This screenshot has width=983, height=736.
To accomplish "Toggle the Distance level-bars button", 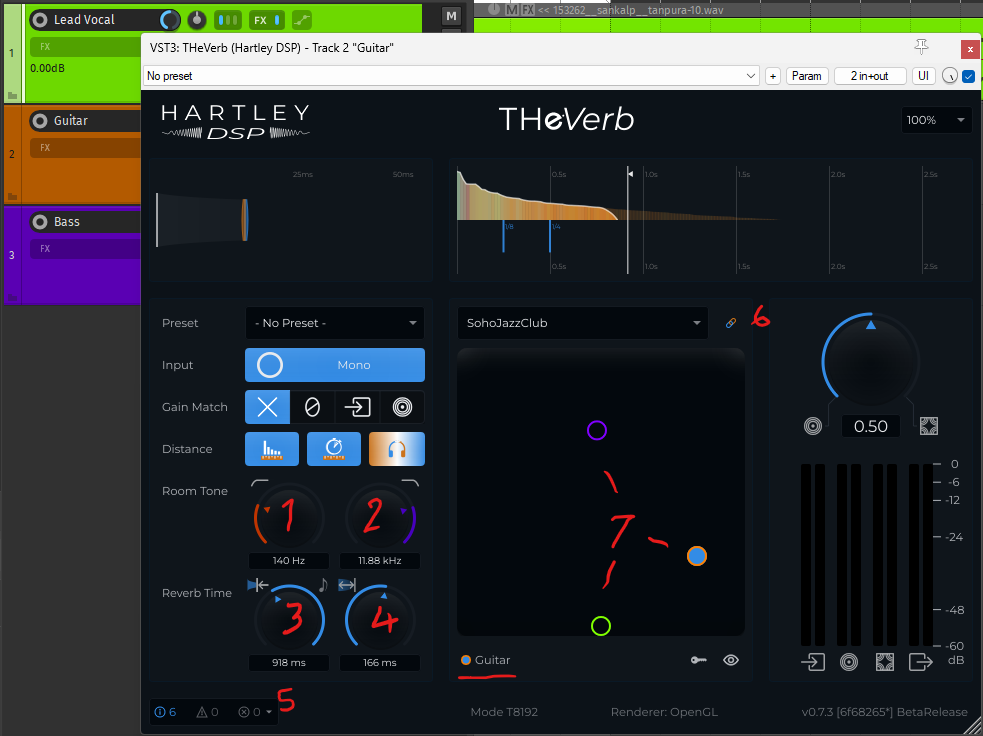I will (272, 449).
